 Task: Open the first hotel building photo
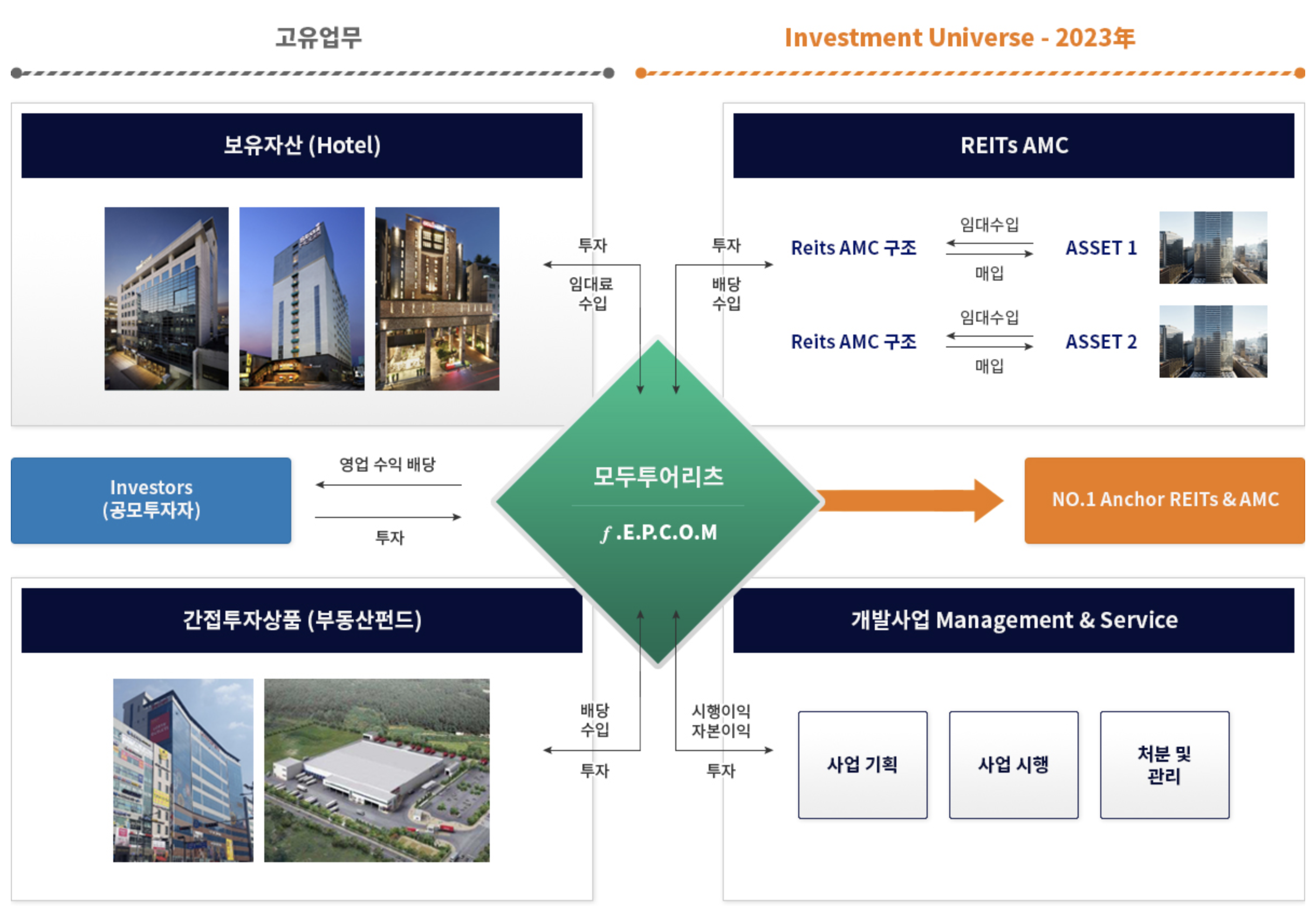tap(166, 298)
